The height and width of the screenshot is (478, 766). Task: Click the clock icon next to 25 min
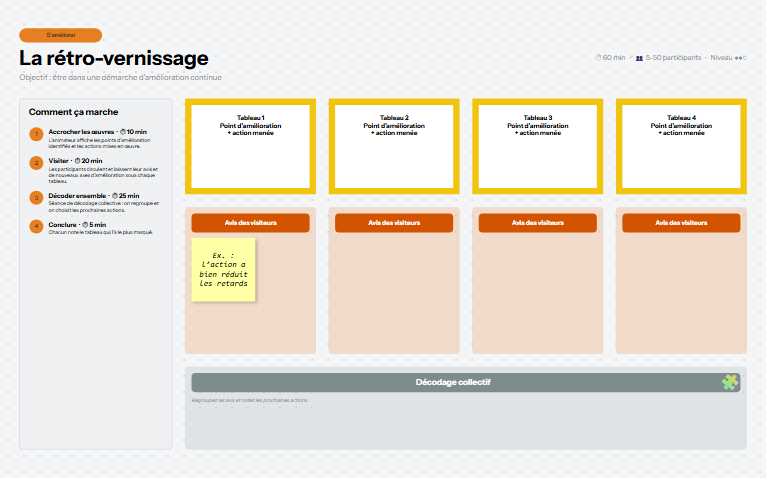(x=115, y=196)
